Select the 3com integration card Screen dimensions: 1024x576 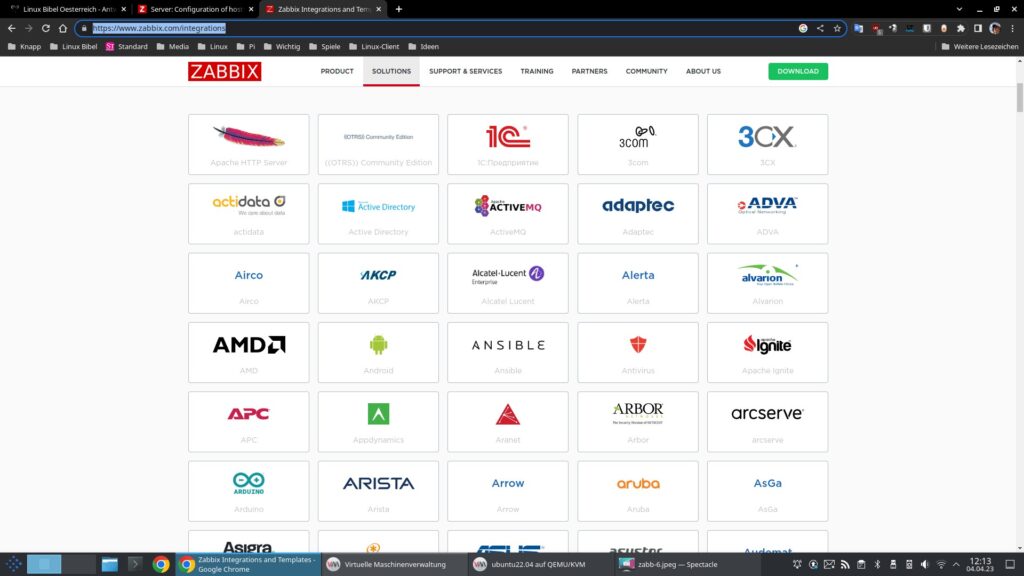pos(637,144)
